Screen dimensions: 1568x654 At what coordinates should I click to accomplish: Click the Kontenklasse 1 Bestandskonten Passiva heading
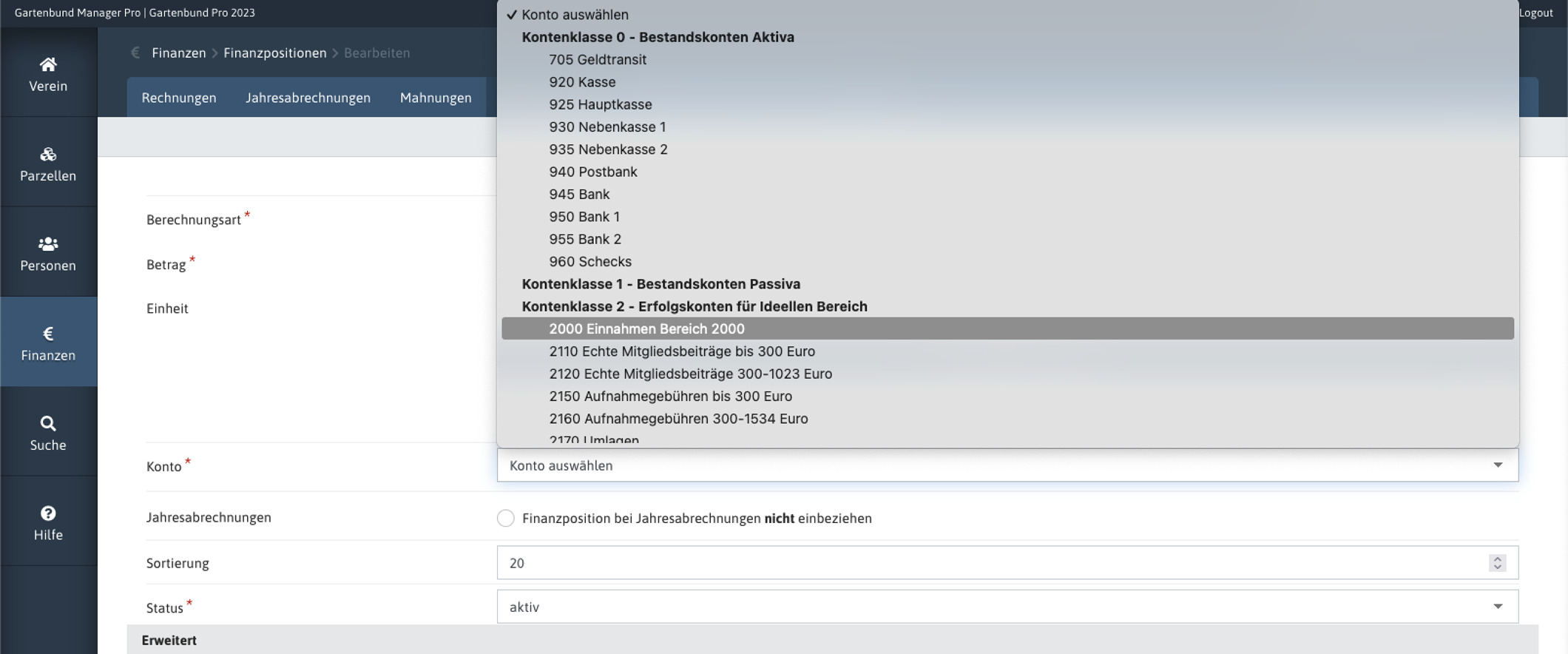coord(660,284)
